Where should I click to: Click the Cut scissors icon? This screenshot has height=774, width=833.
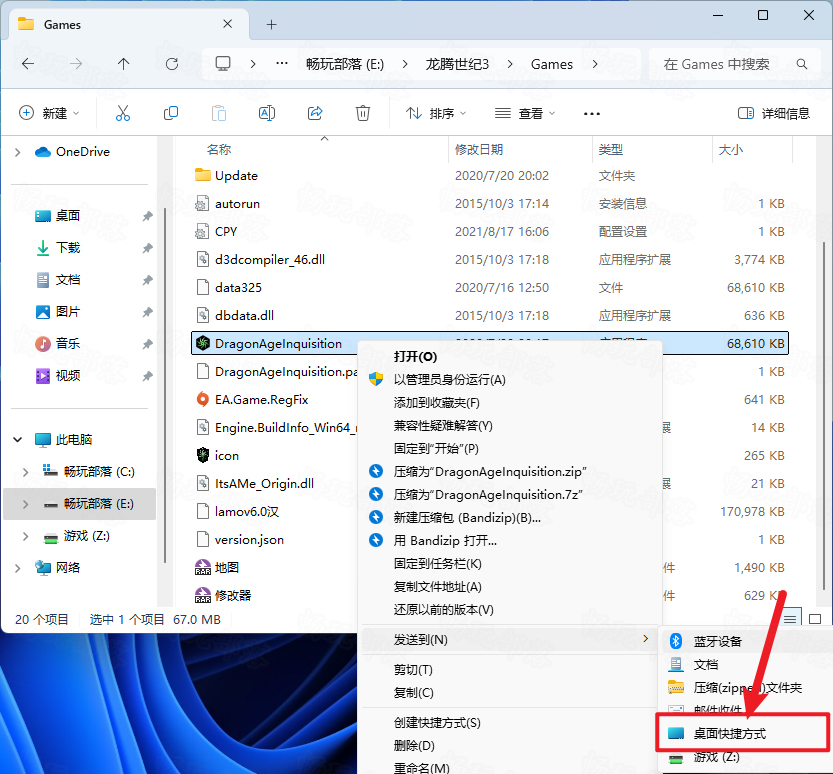(x=123, y=113)
